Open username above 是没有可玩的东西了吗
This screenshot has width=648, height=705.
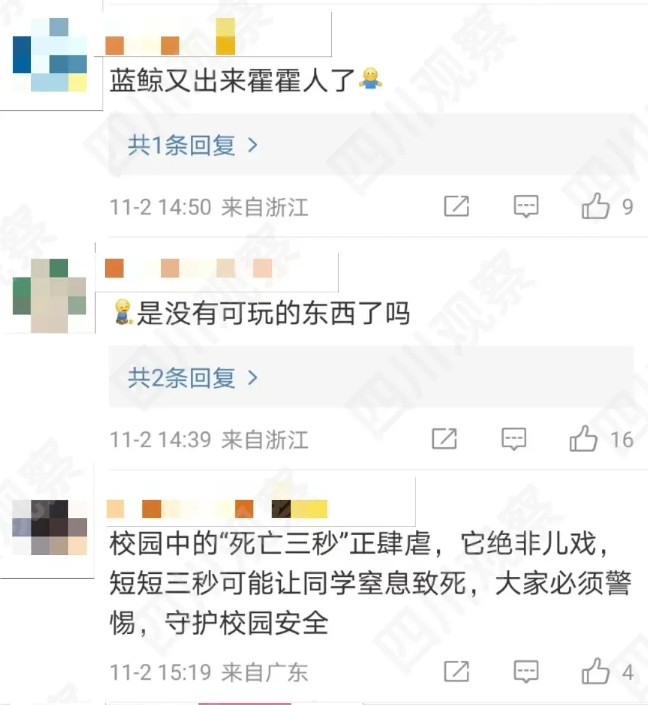click(188, 269)
